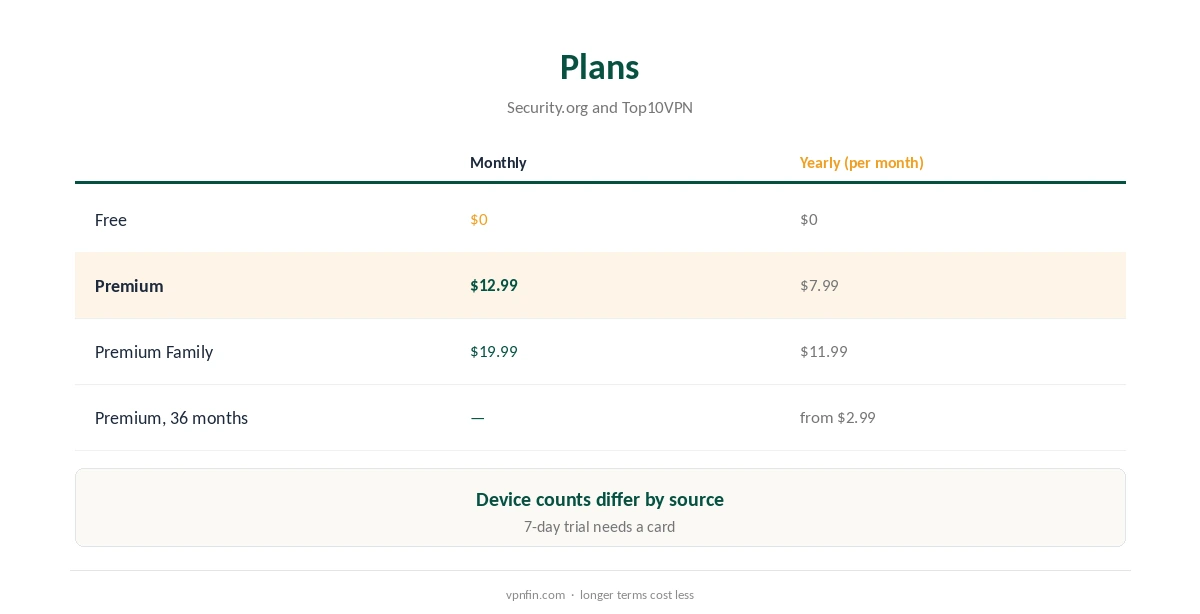Click the "vpnfin.com" footer text
This screenshot has height=614, width=1200.
(x=535, y=595)
